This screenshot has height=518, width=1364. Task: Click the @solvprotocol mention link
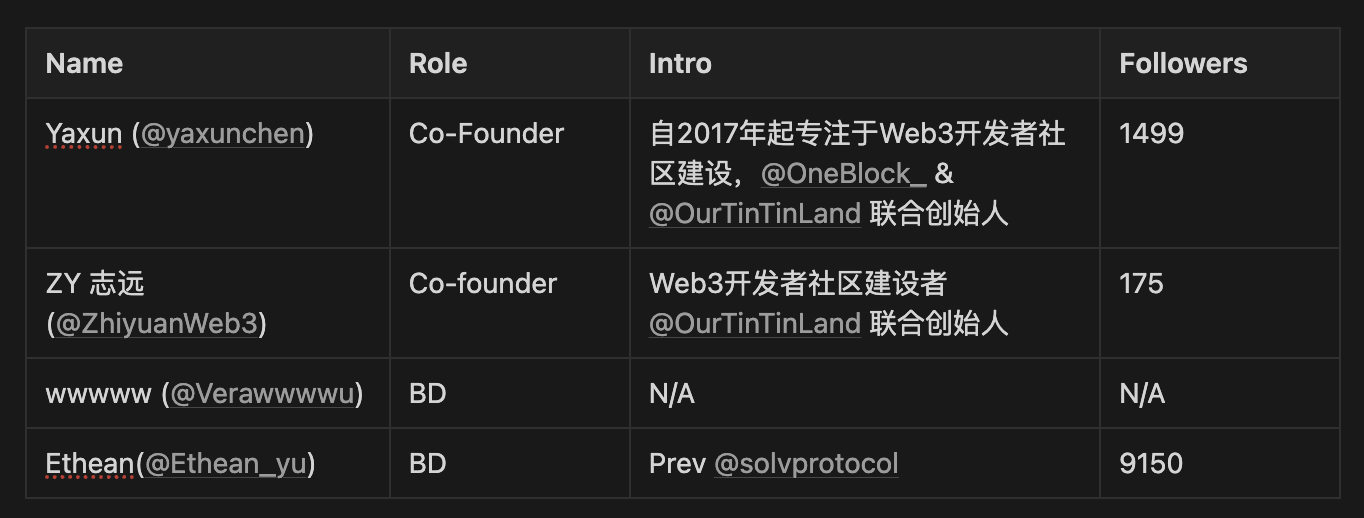805,464
